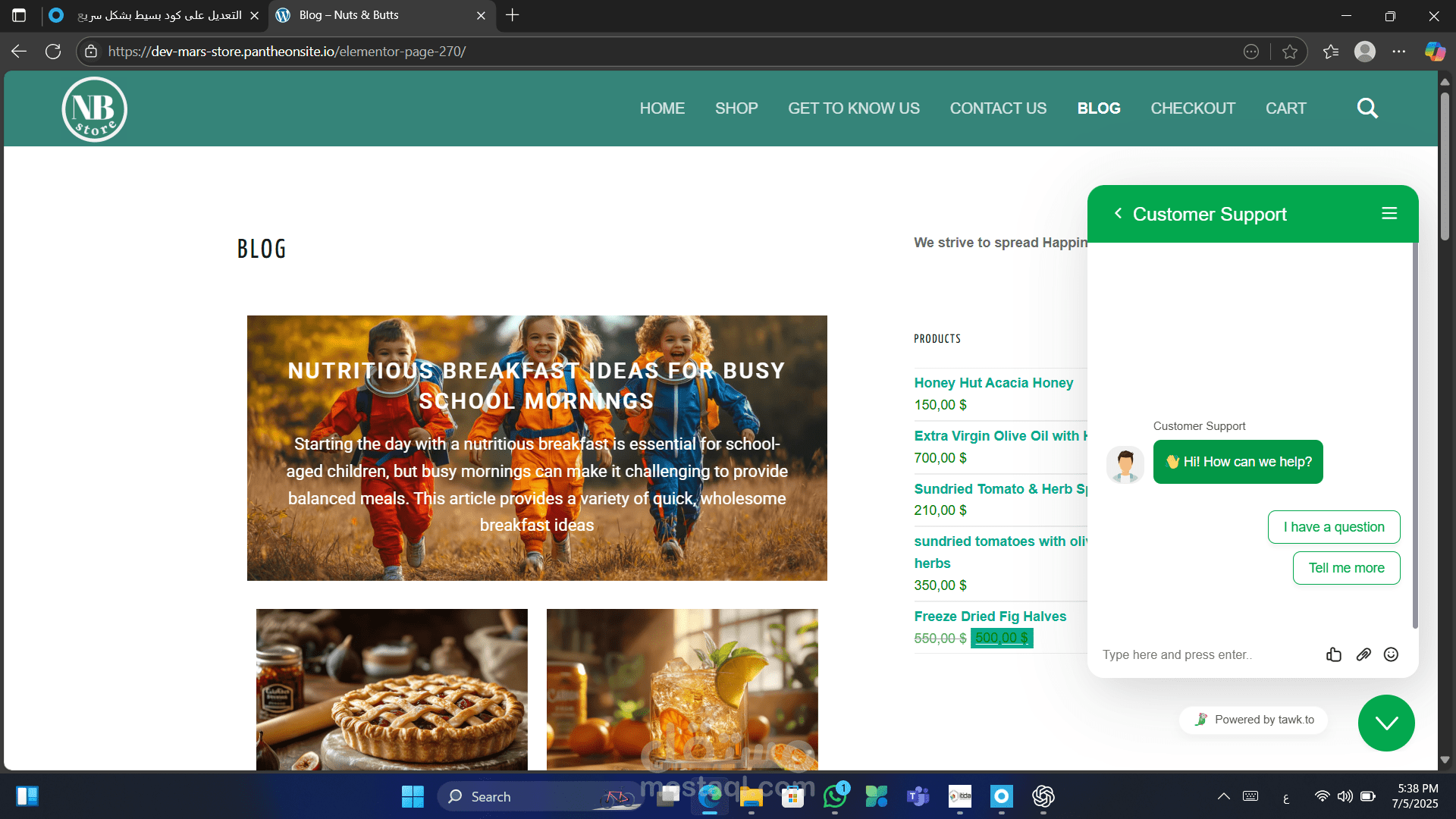Click the site search magnifier icon
Screen dimensions: 1456x819
pyautogui.click(x=1367, y=108)
